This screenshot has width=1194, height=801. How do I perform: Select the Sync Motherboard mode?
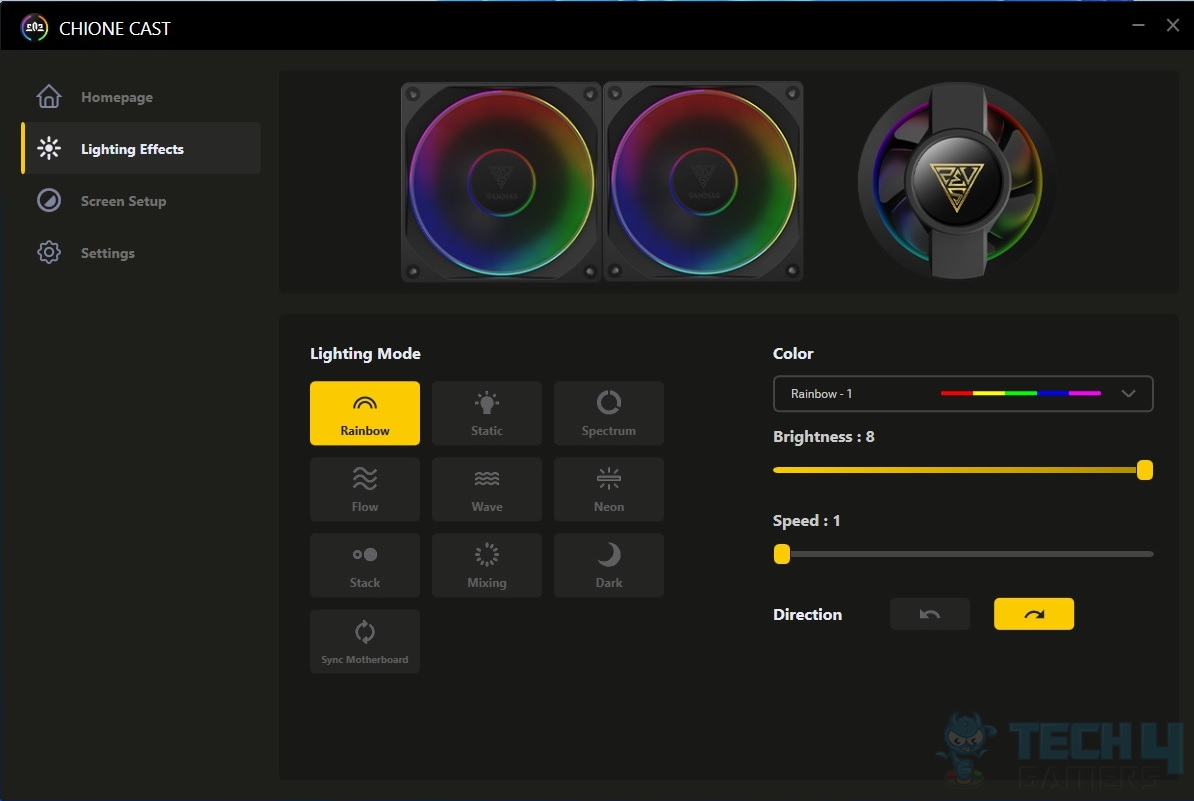tap(365, 642)
